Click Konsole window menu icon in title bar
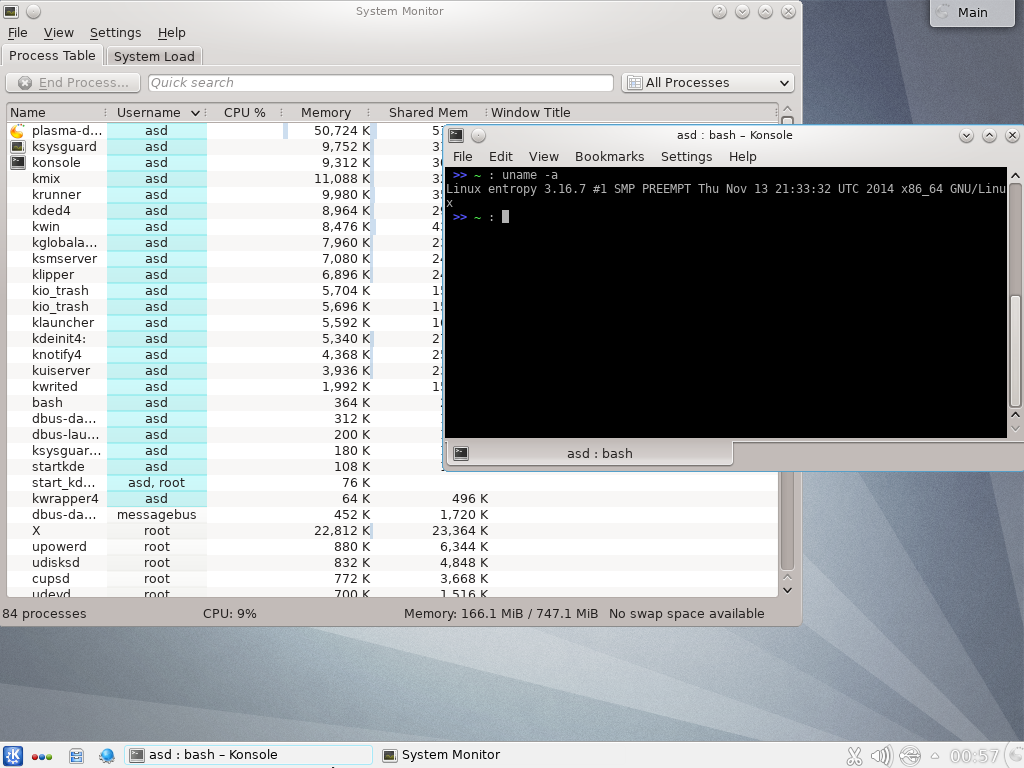The image size is (1024, 768). pos(456,135)
